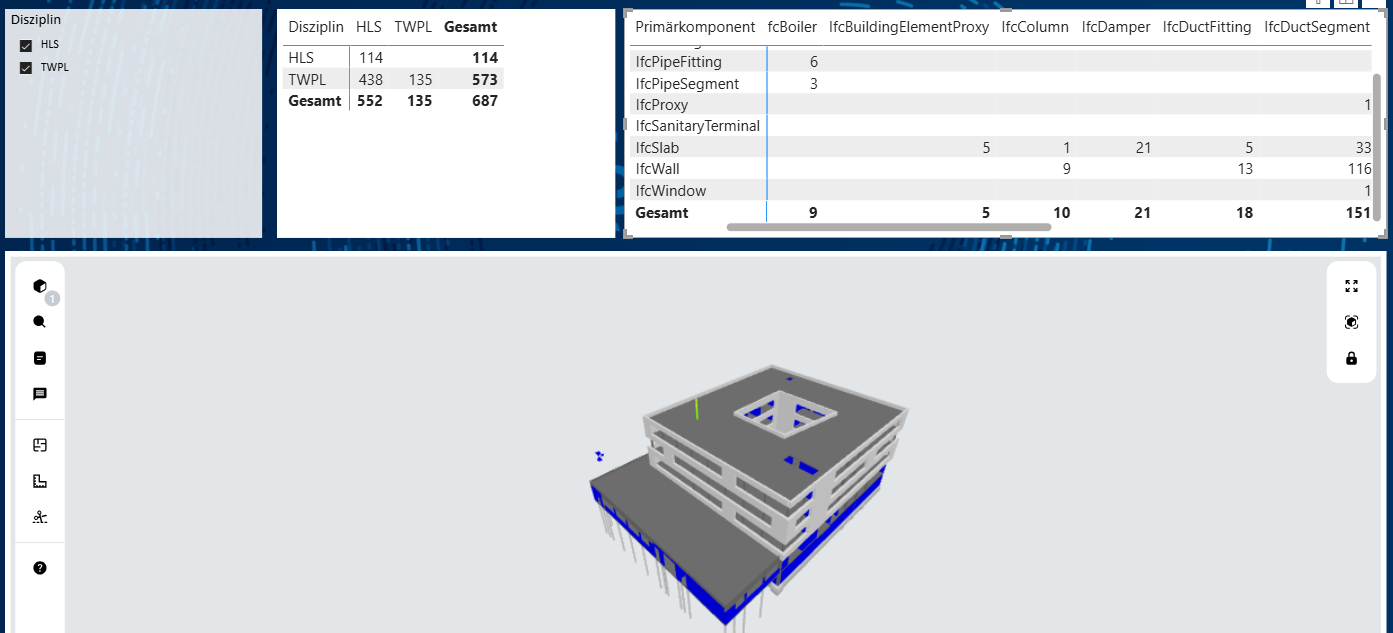1393x633 pixels.
Task: Open the models cube icon in viewer sidebar
Action: click(40, 286)
